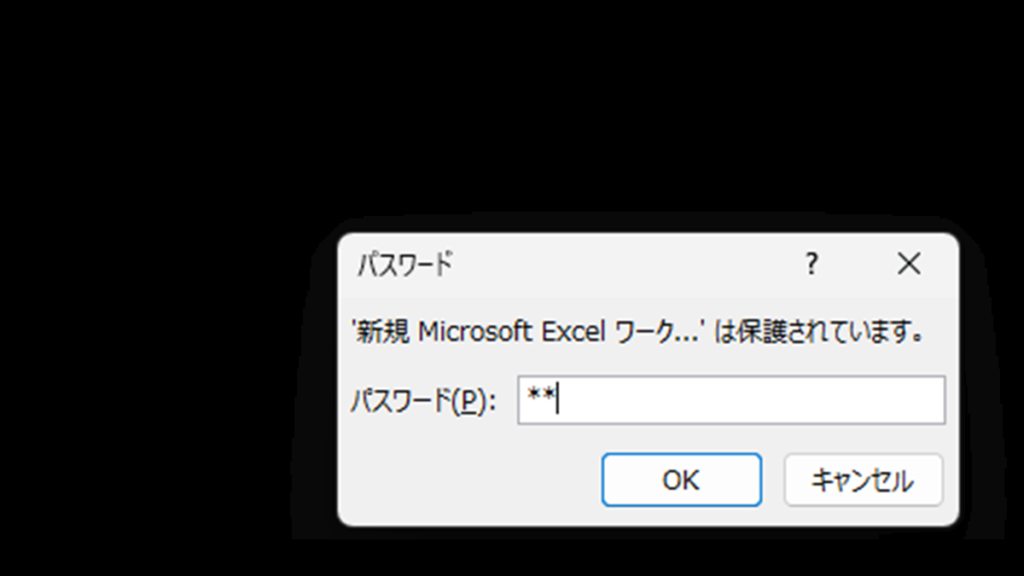Cancel opening the protected Excel workbook
1024x576 pixels.
tap(863, 480)
